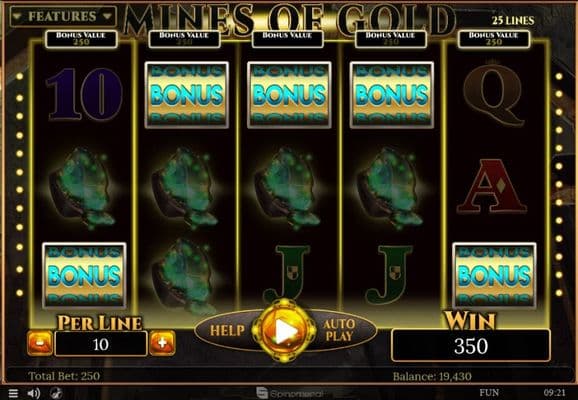The width and height of the screenshot is (578, 400).
Task: Toggle the music note icon in bottom bar
Action: pyautogui.click(x=56, y=393)
